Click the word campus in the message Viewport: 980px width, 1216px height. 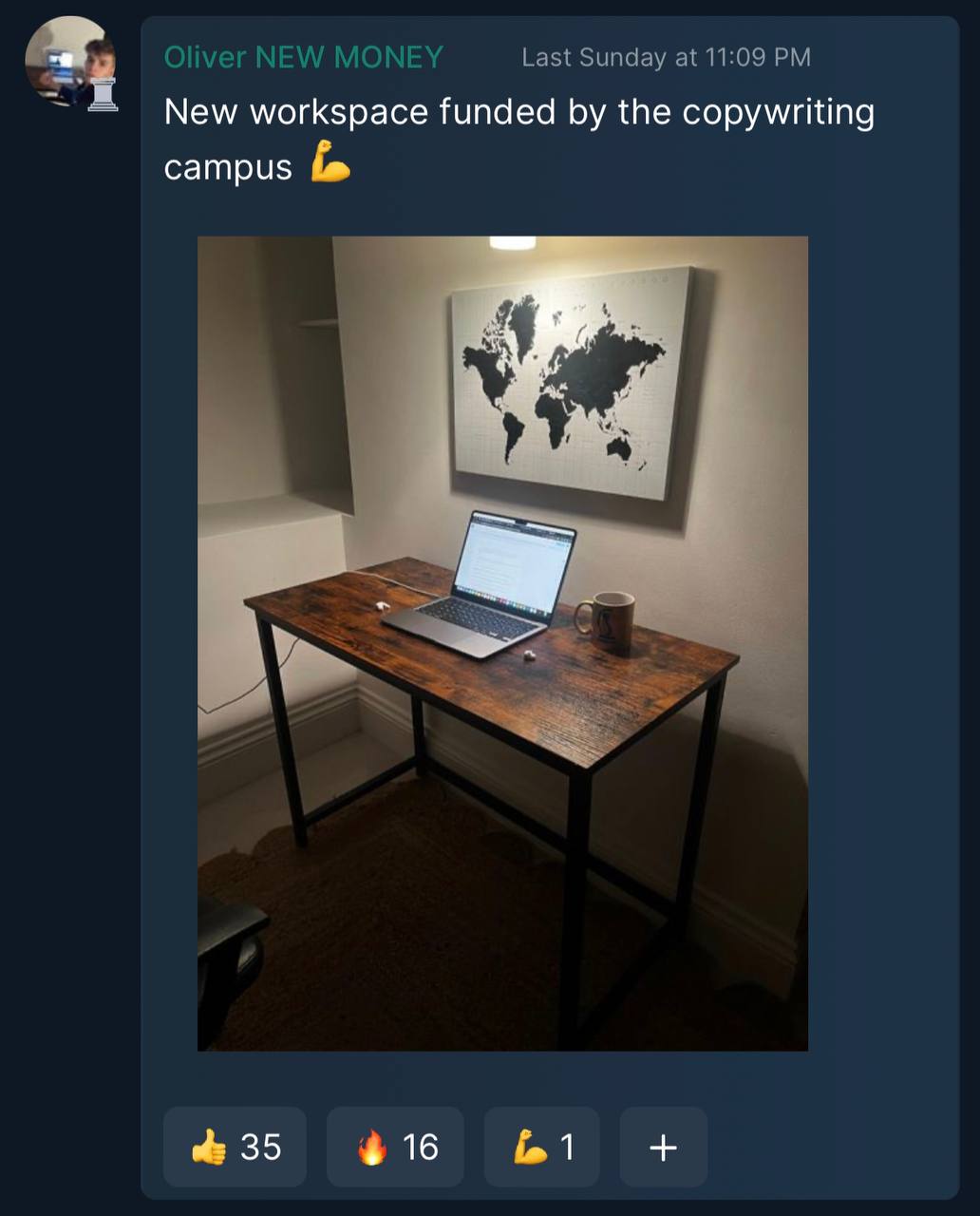click(x=228, y=168)
